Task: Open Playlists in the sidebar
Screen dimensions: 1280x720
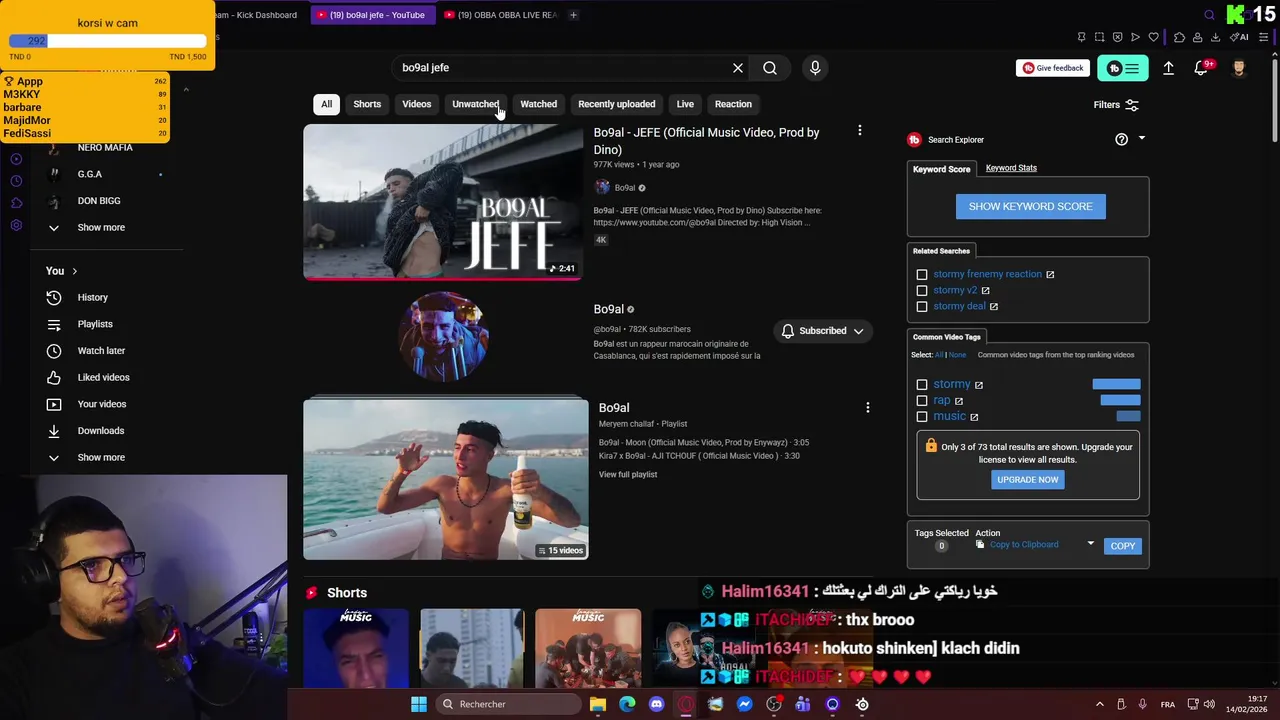Action: 95,324
